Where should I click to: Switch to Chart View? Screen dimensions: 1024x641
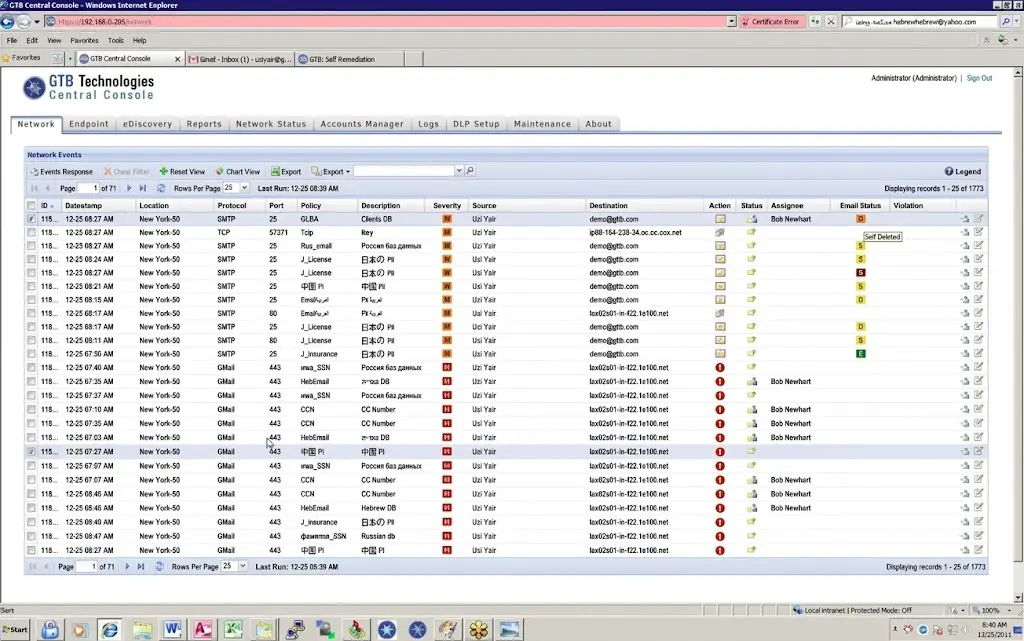[x=238, y=172]
